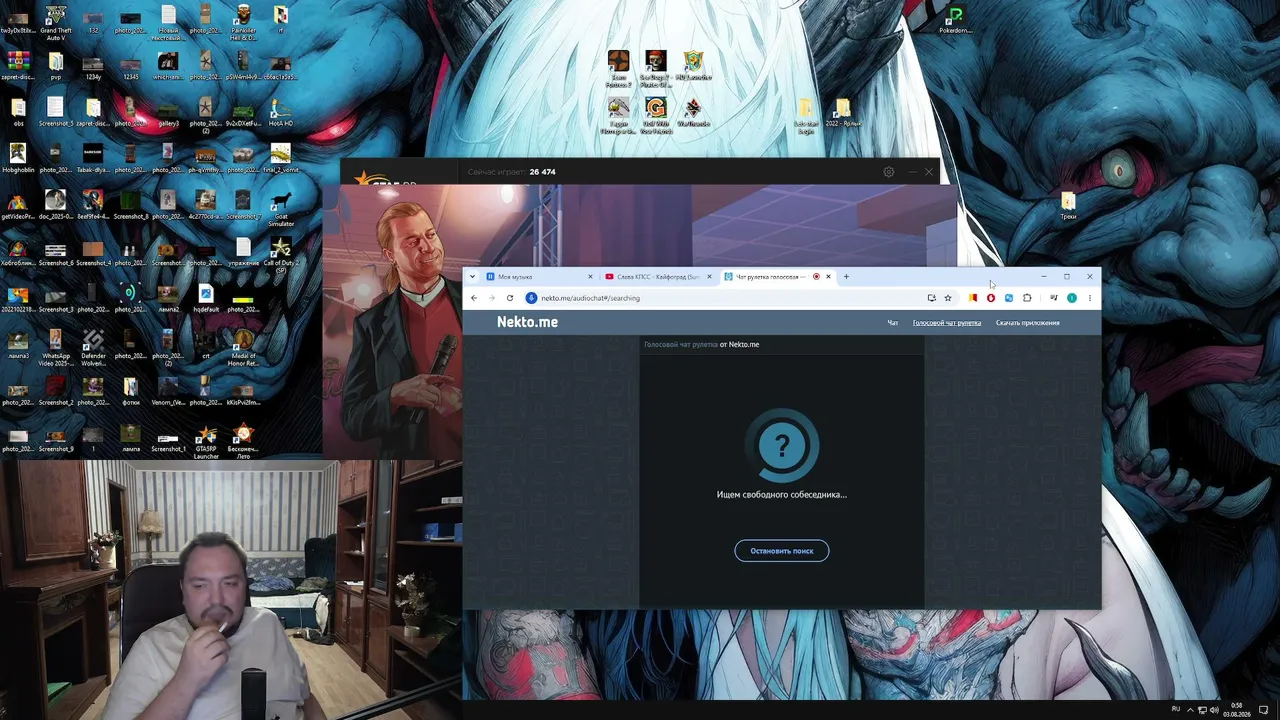Open settings gear in the game launcher window

(x=888, y=172)
